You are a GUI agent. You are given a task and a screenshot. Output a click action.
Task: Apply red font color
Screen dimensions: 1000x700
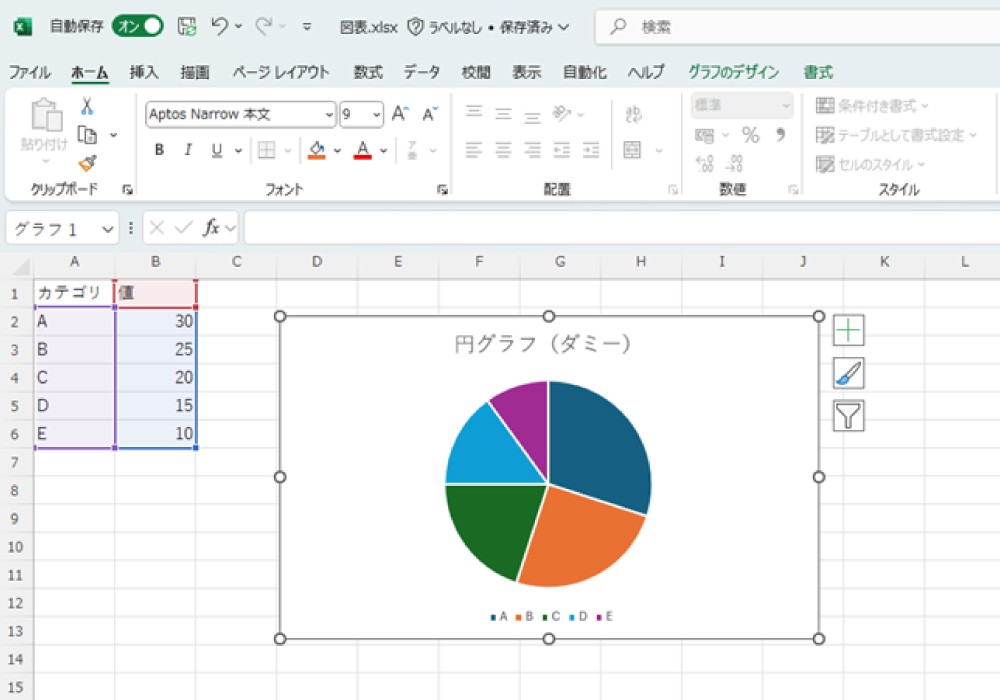pyautogui.click(x=362, y=150)
